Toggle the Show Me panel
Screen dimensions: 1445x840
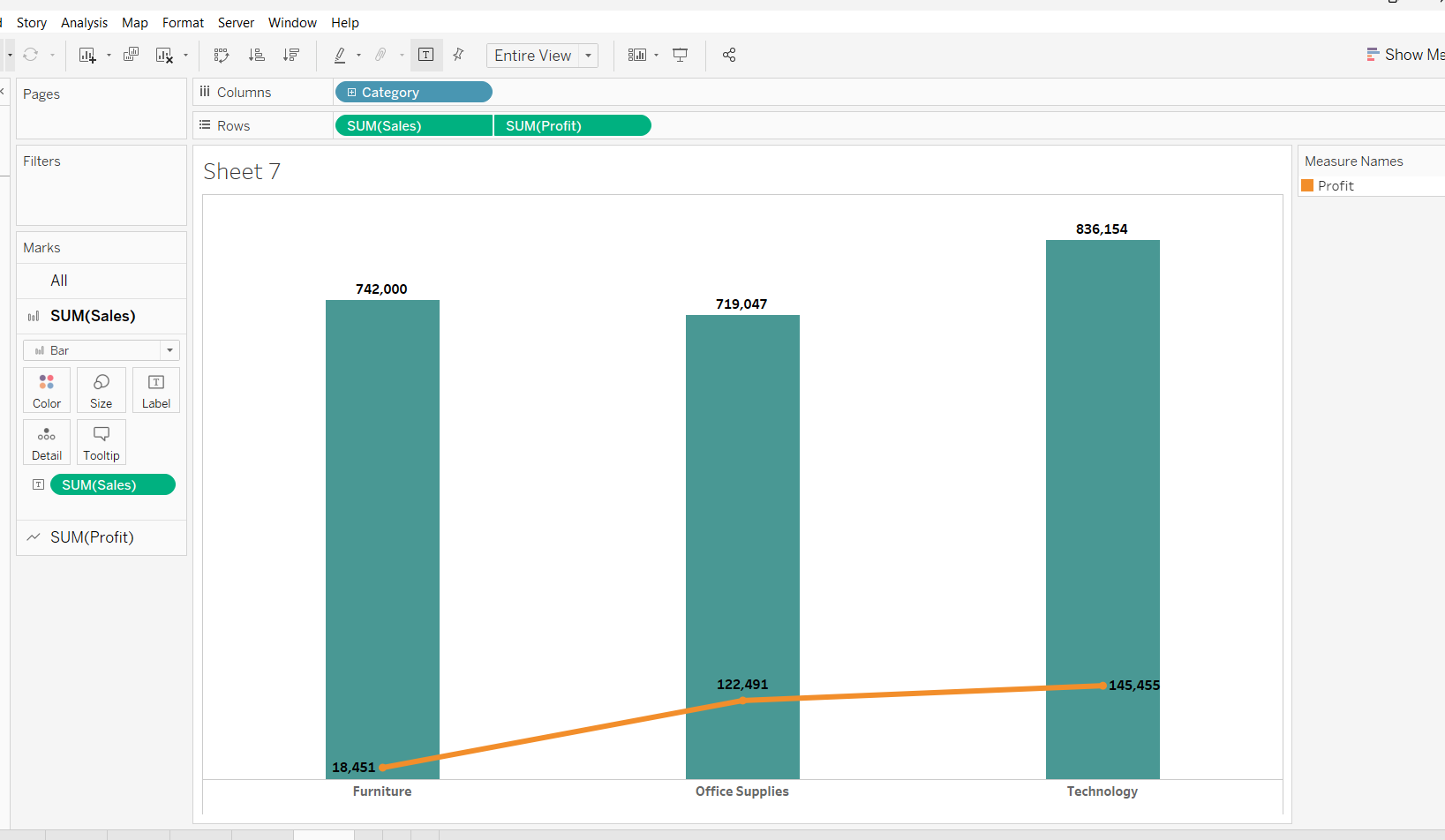point(1404,55)
